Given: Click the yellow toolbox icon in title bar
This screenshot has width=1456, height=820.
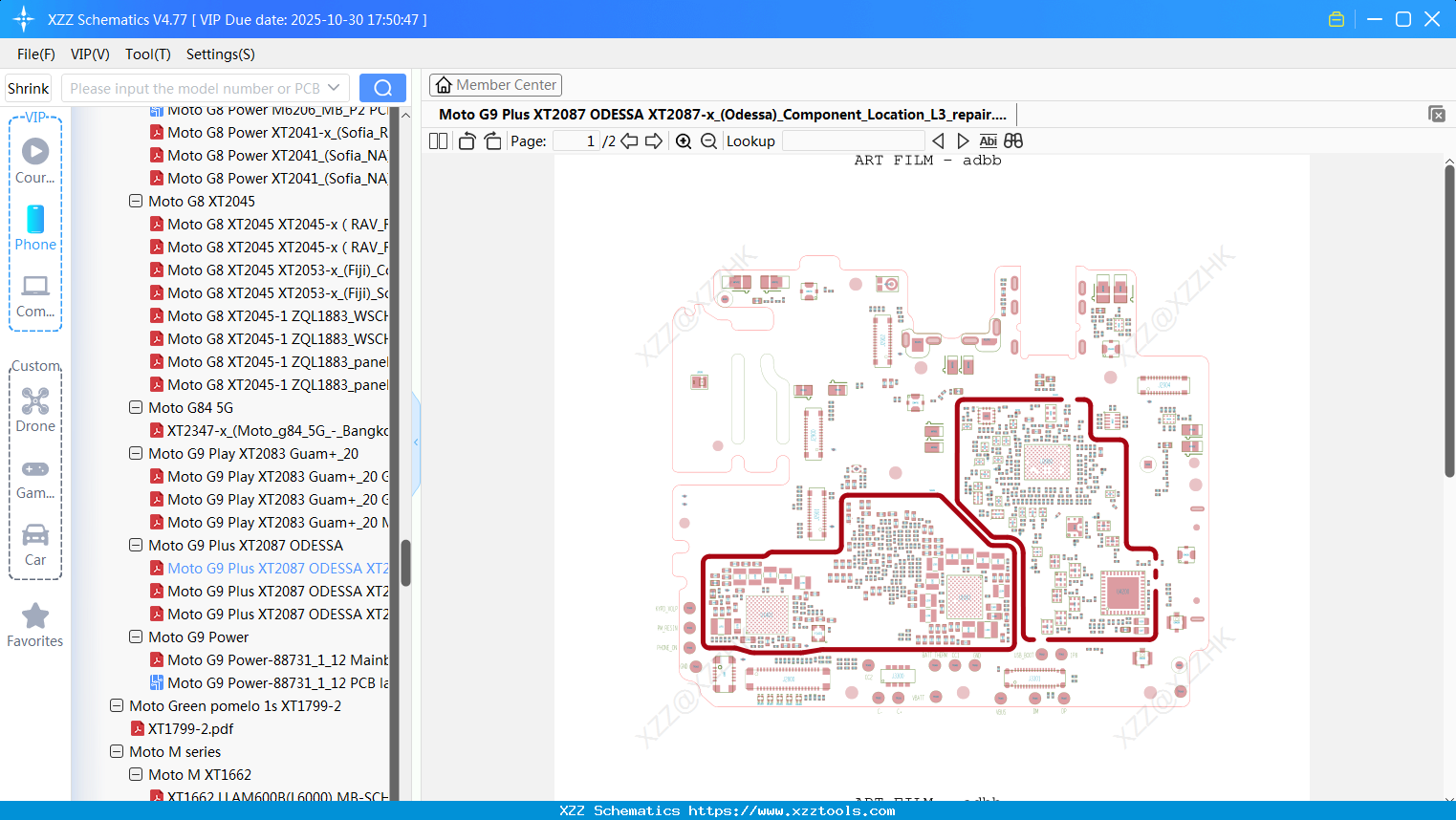Looking at the screenshot, I should pos(1336,19).
